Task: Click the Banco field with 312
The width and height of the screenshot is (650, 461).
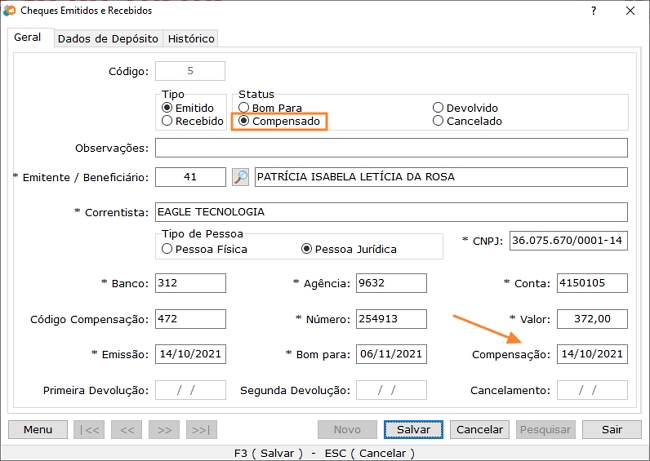Action: (x=190, y=283)
